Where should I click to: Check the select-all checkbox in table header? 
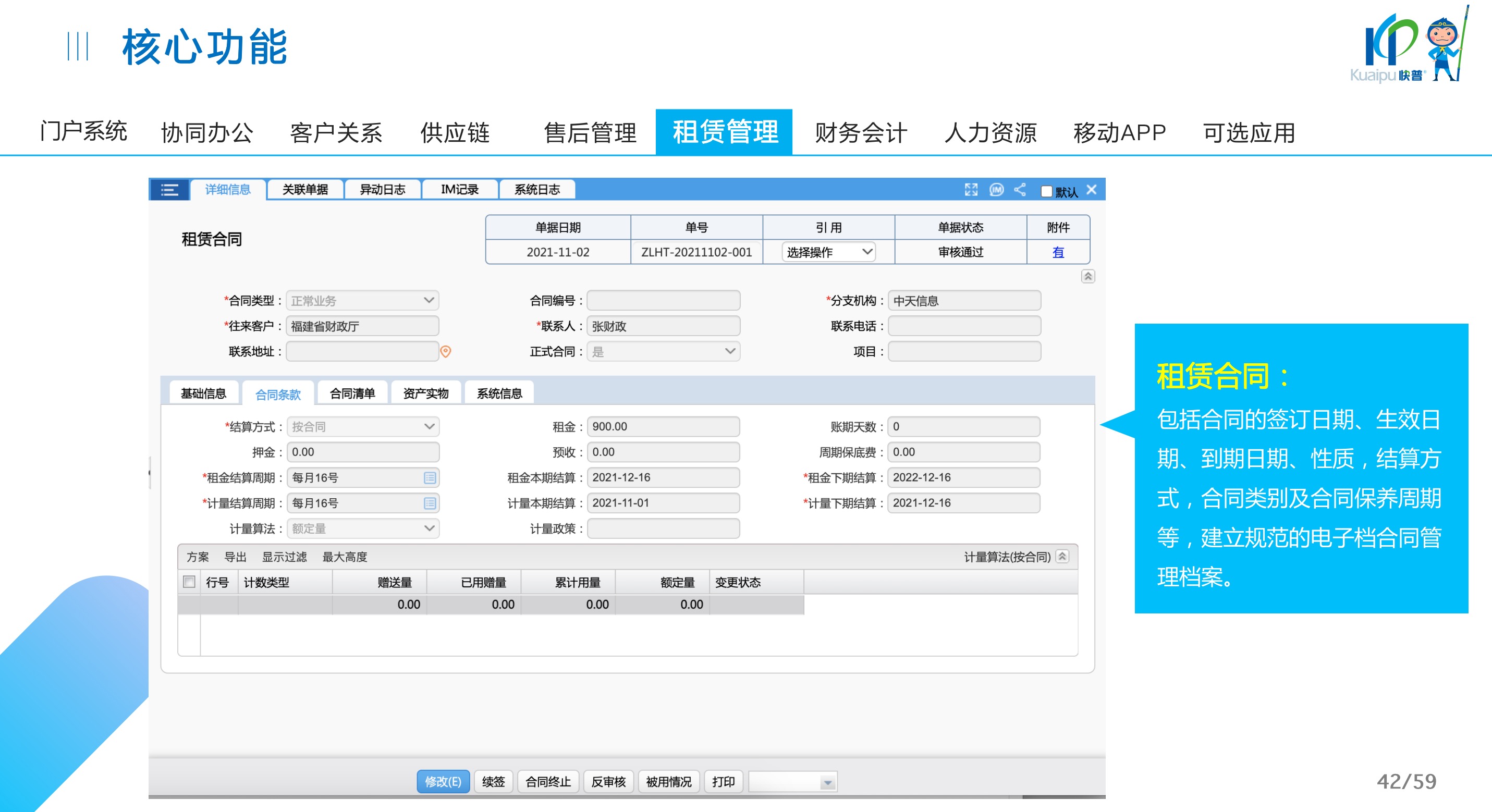point(189,582)
